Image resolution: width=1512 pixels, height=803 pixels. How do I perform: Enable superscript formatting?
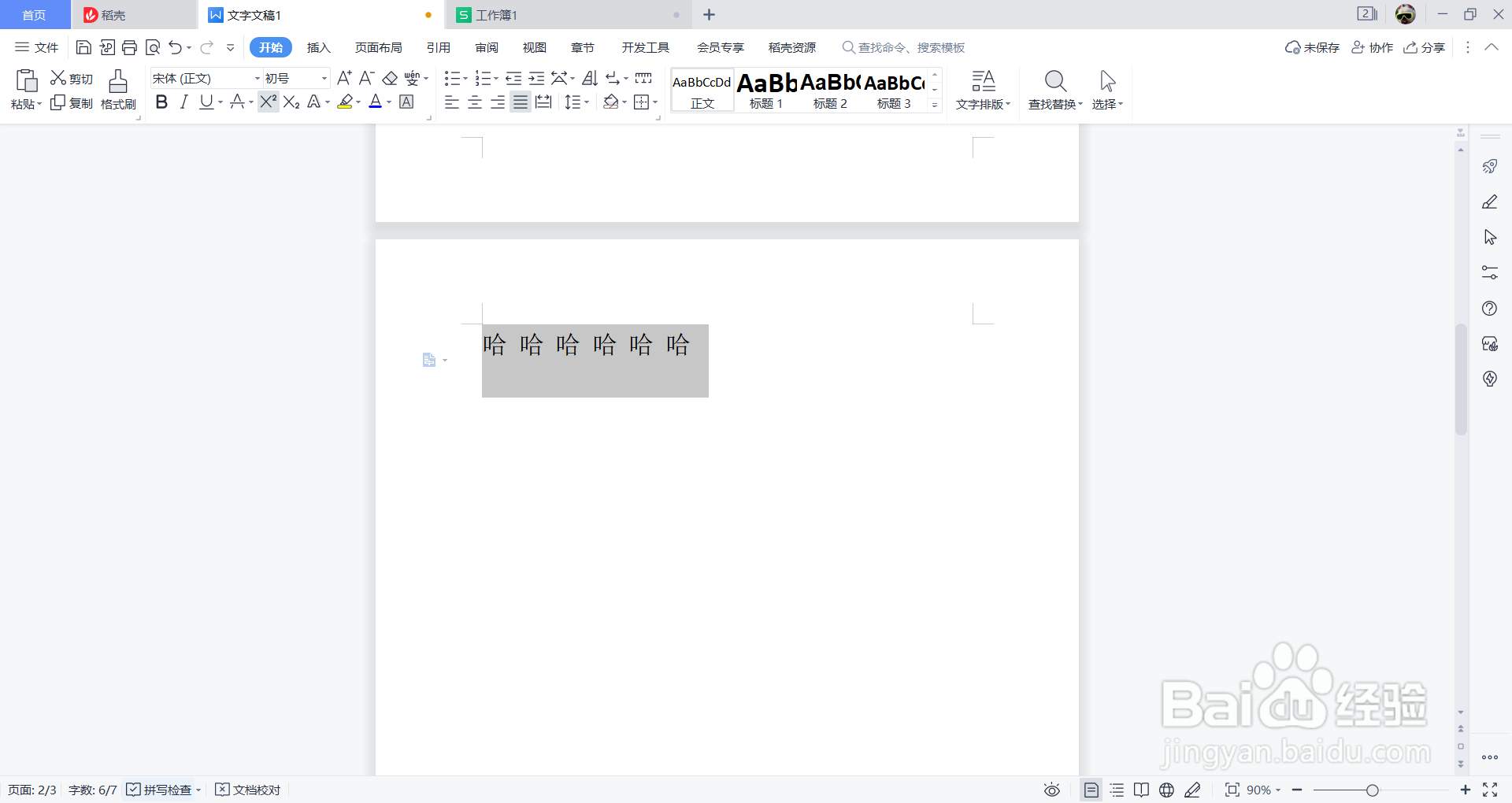(268, 102)
